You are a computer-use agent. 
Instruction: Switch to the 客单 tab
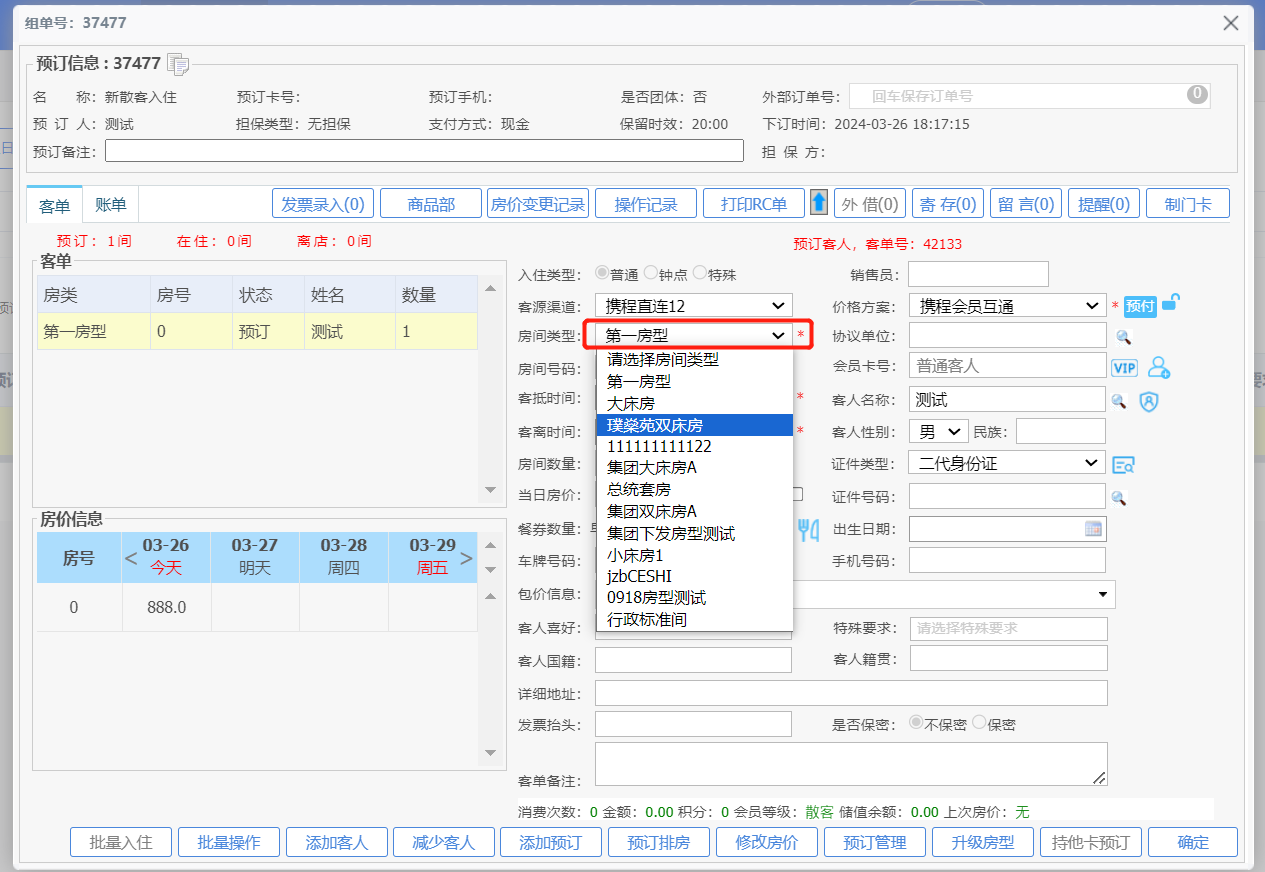click(x=55, y=205)
